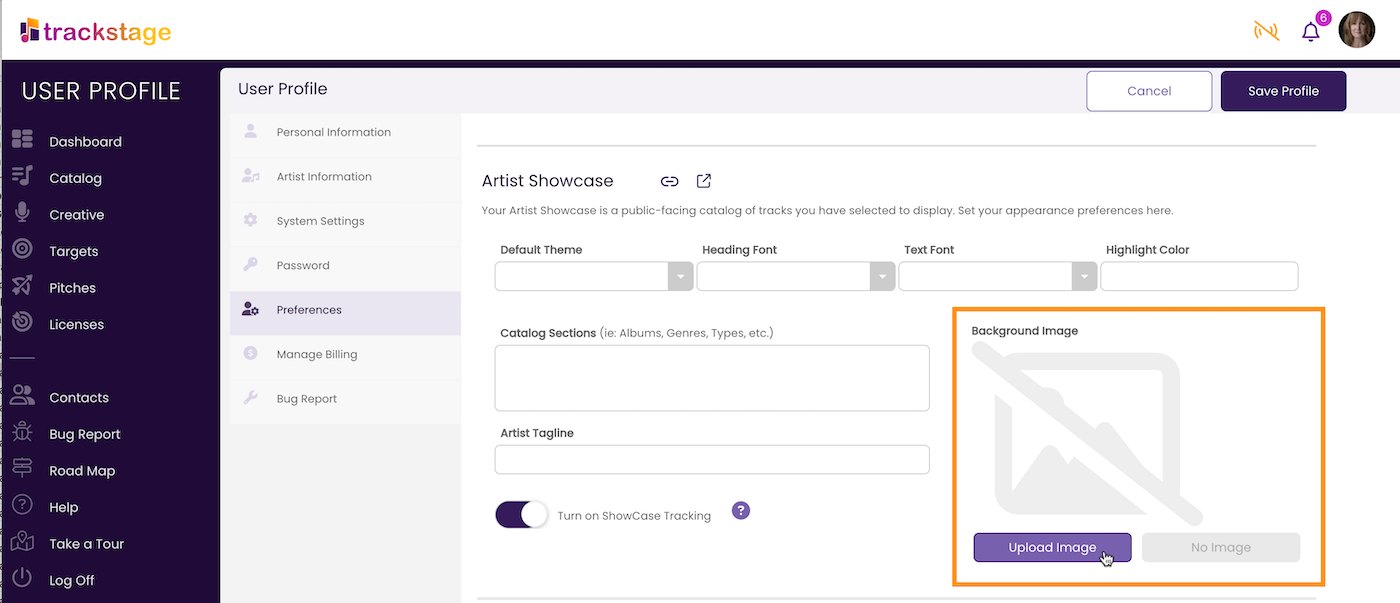Screen dimensions: 1400x603
Task: Click the background image placeholder
Action: click(1087, 434)
